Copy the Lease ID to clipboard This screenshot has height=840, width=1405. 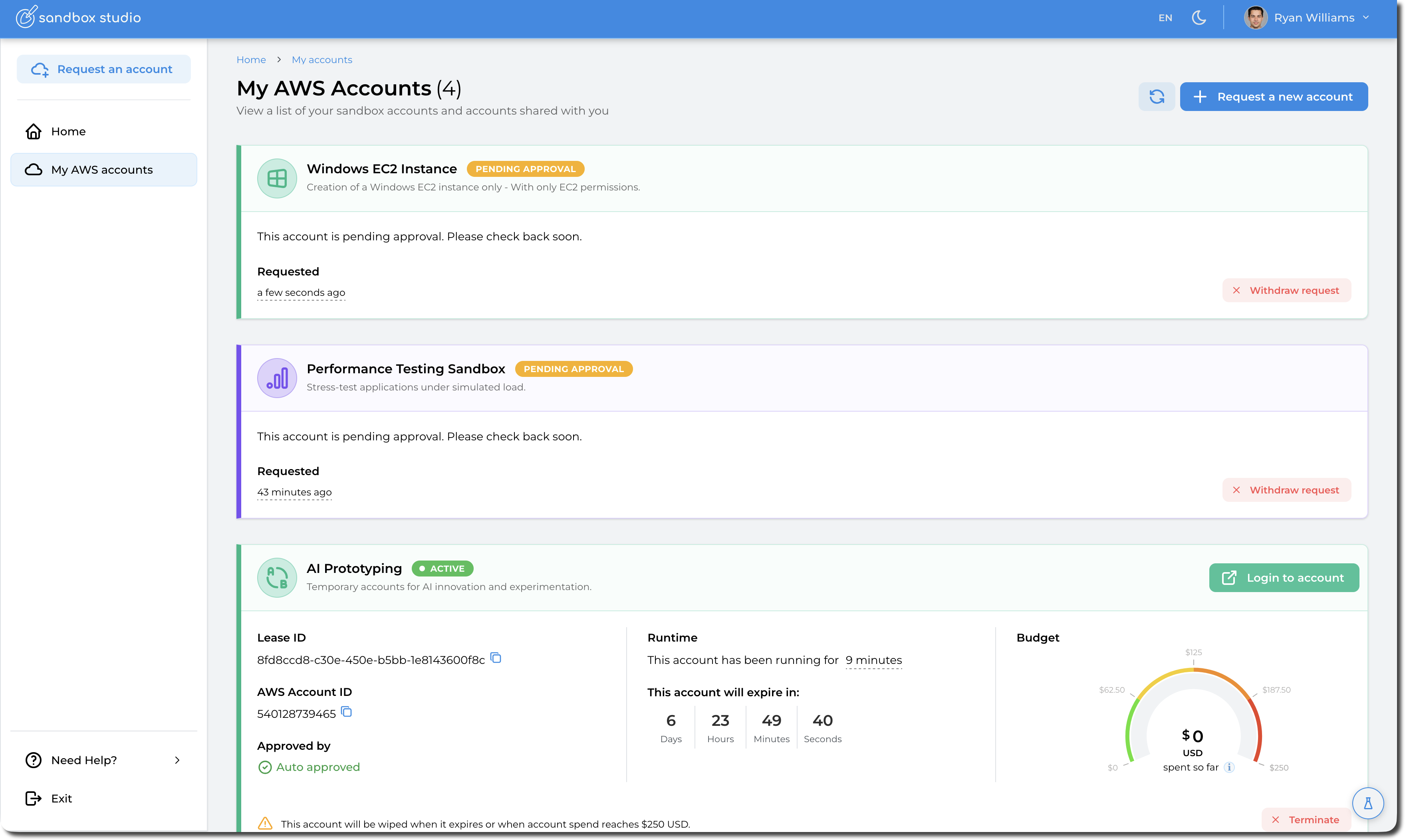point(496,658)
